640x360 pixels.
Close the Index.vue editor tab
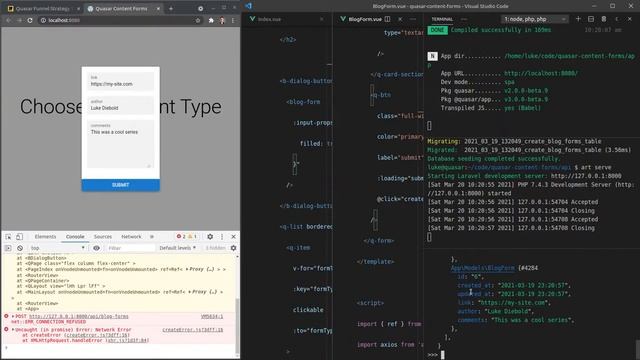point(322,19)
